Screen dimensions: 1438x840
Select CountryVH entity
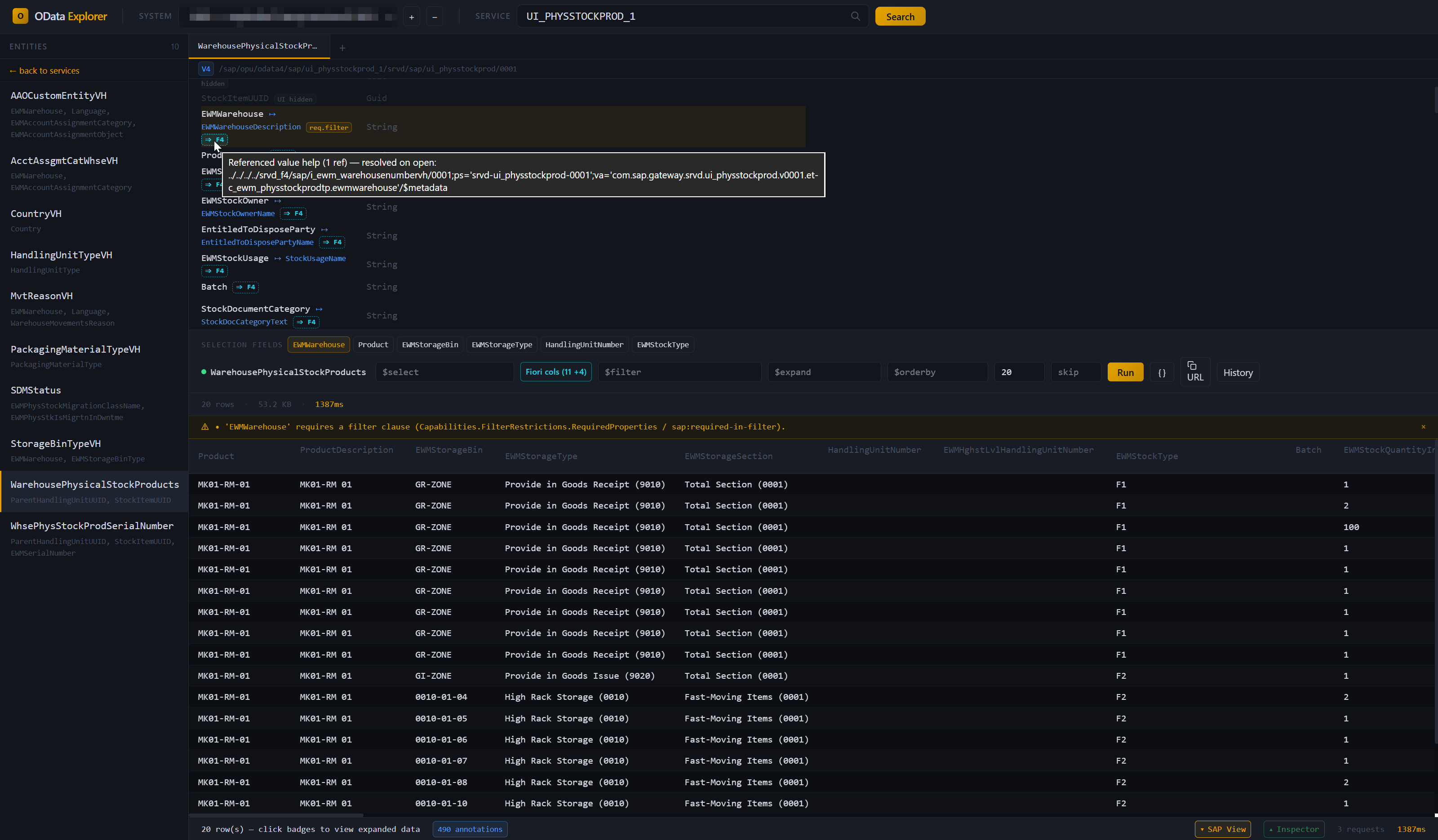pos(94,221)
